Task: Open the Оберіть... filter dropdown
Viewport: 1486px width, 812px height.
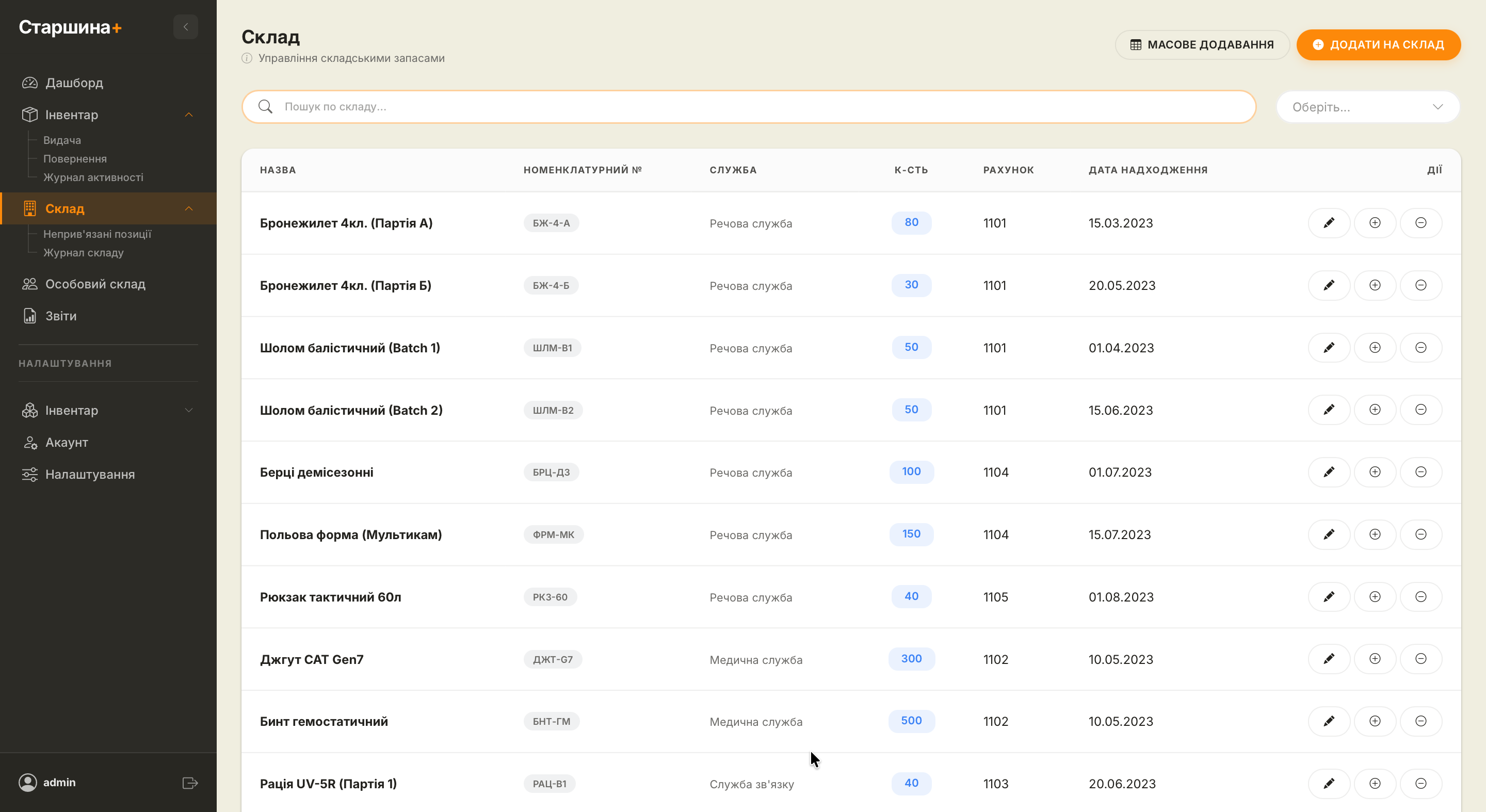Action: (x=1367, y=107)
